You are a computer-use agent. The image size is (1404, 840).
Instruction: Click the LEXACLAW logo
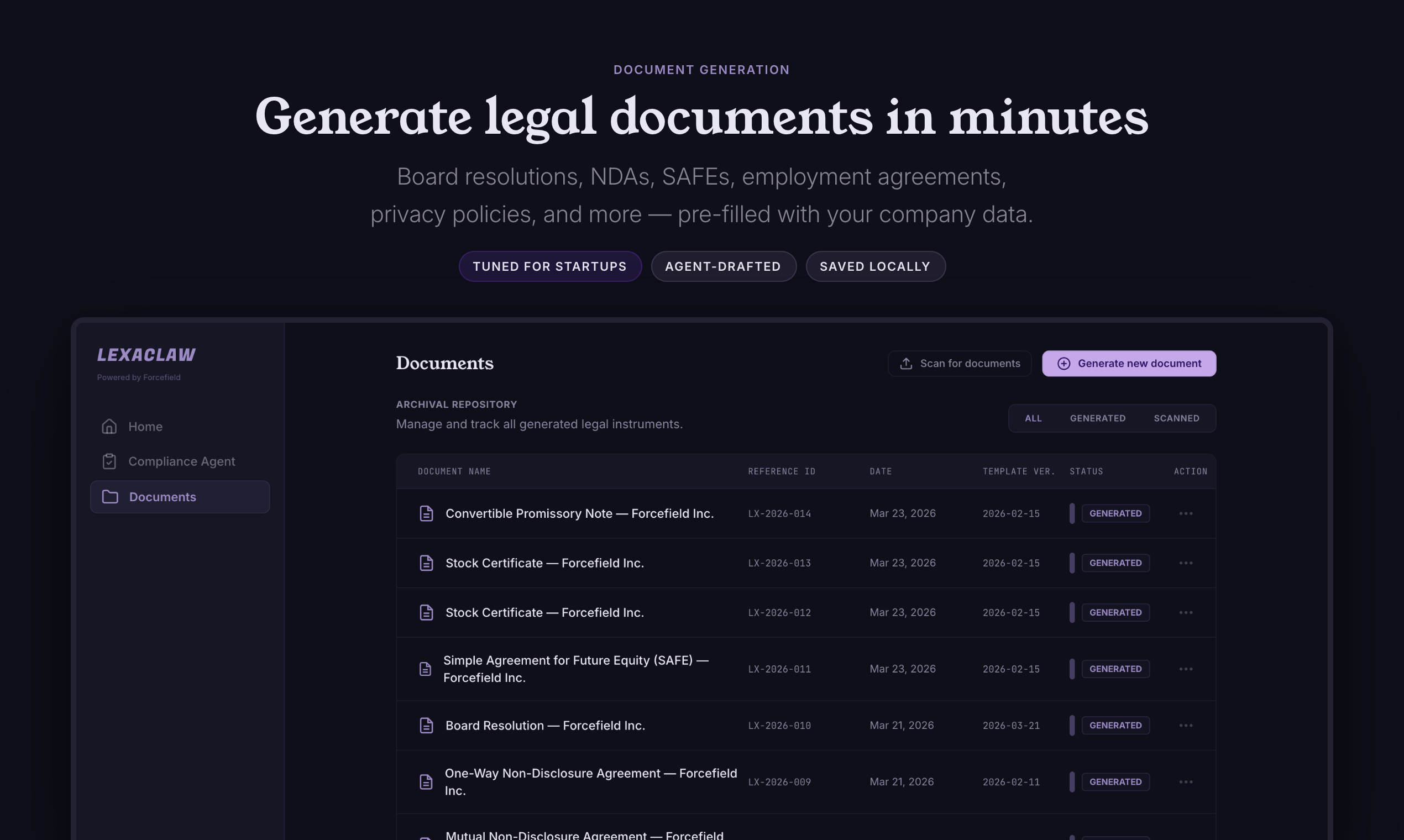point(146,355)
